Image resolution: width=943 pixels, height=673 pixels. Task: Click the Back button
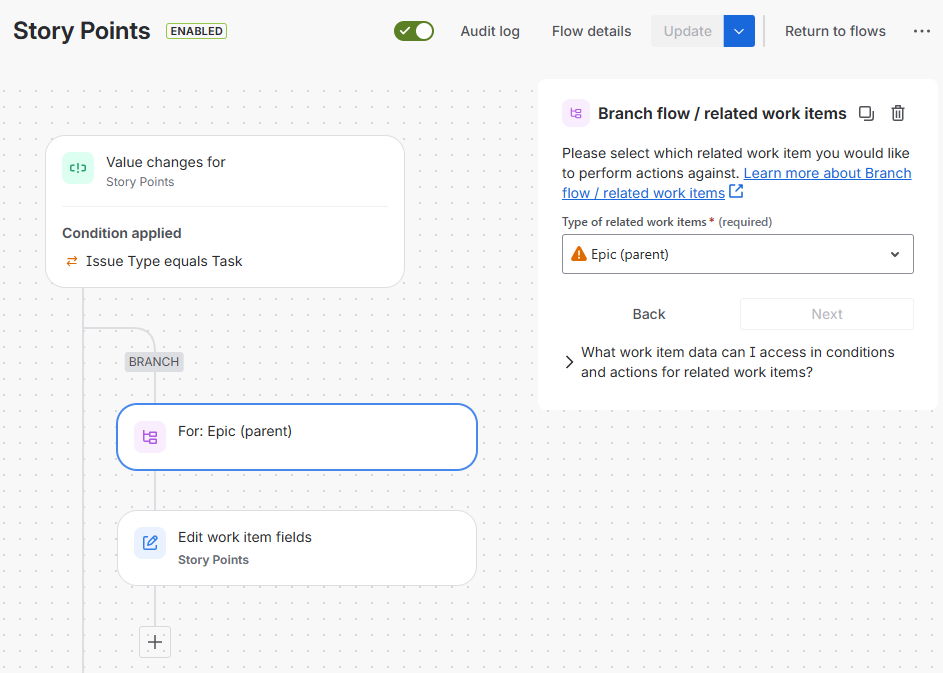pos(649,314)
